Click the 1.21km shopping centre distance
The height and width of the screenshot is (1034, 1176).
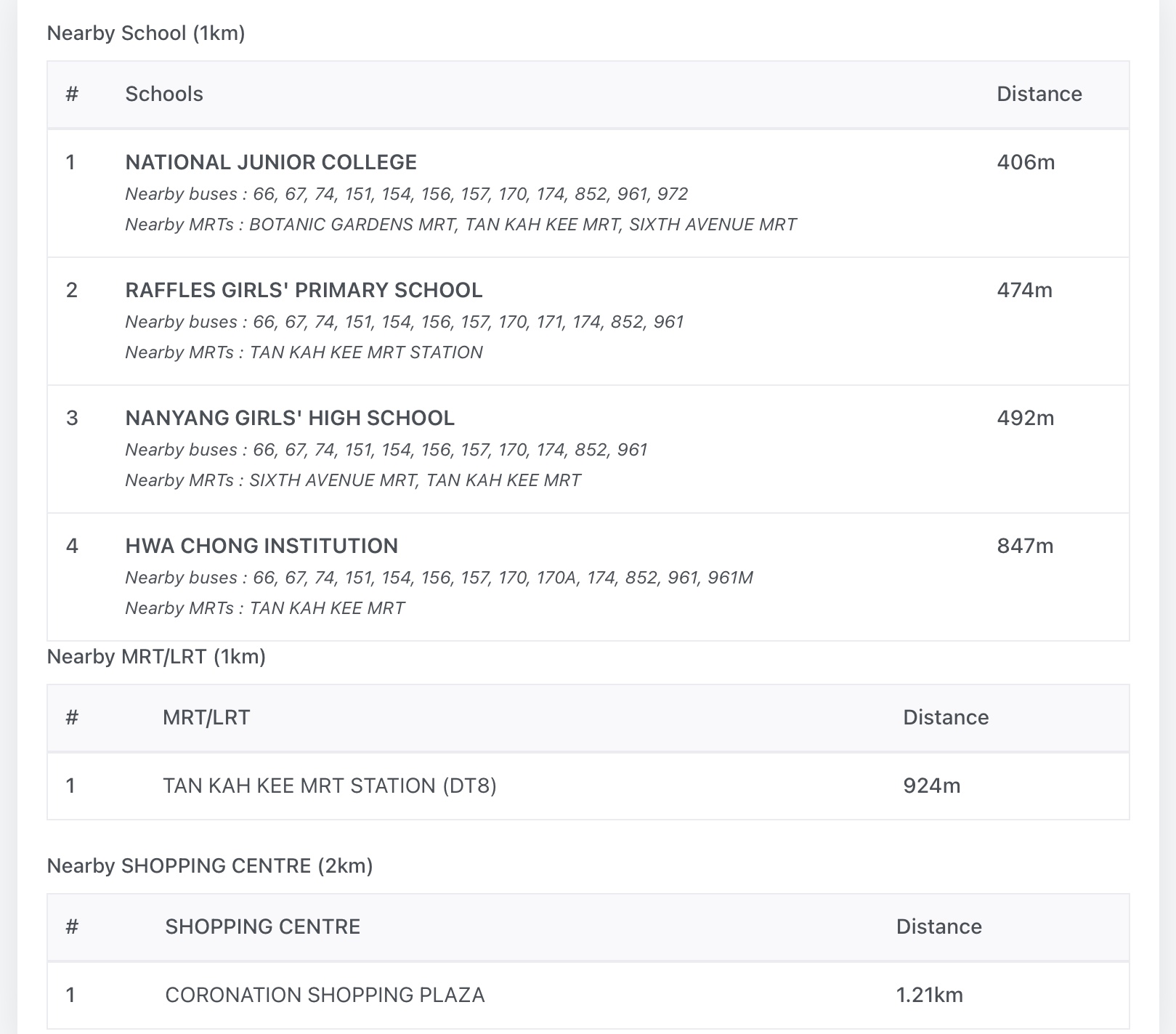[929, 995]
